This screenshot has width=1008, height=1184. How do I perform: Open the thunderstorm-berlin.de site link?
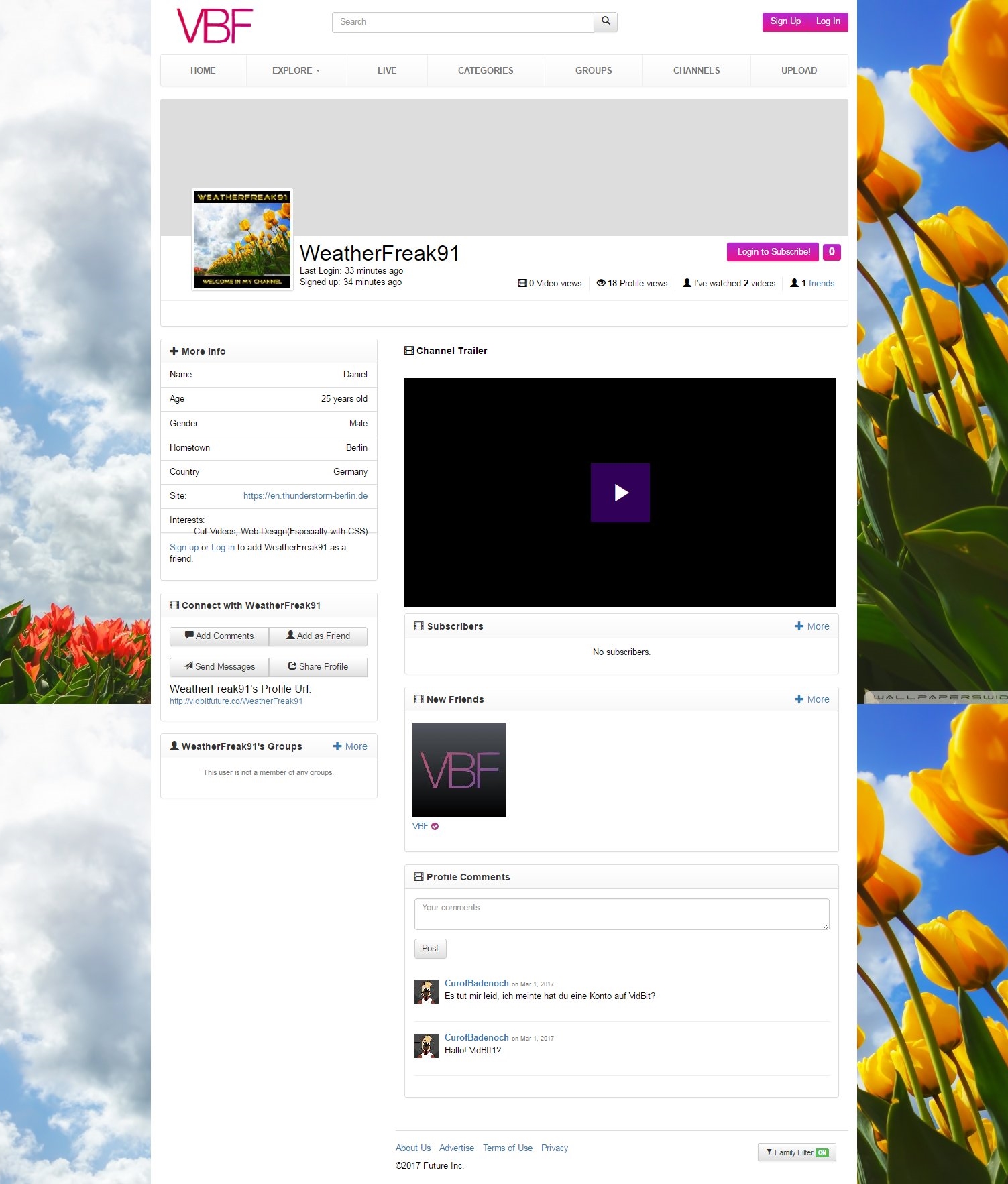pyautogui.click(x=305, y=496)
